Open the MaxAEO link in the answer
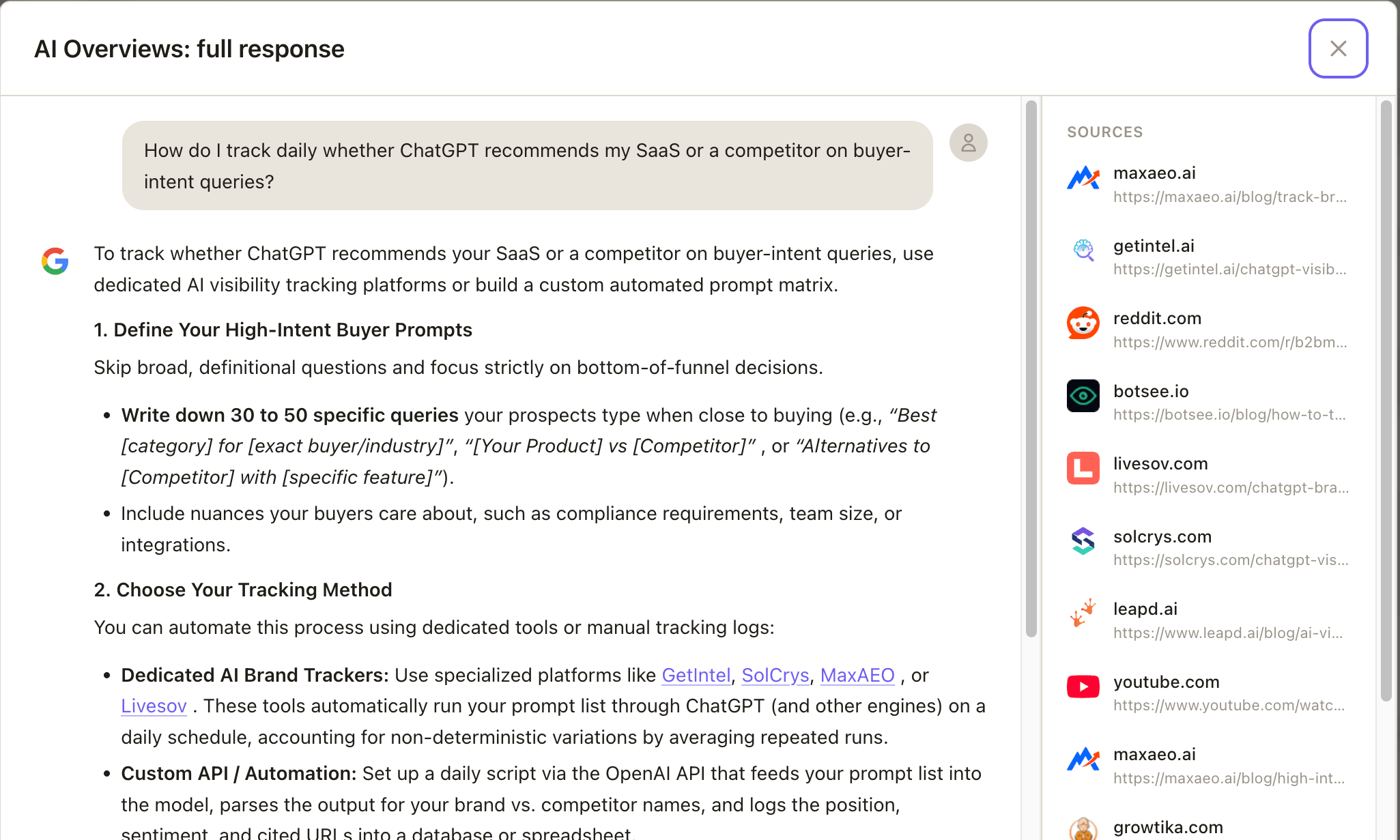1400x840 pixels. coord(857,675)
